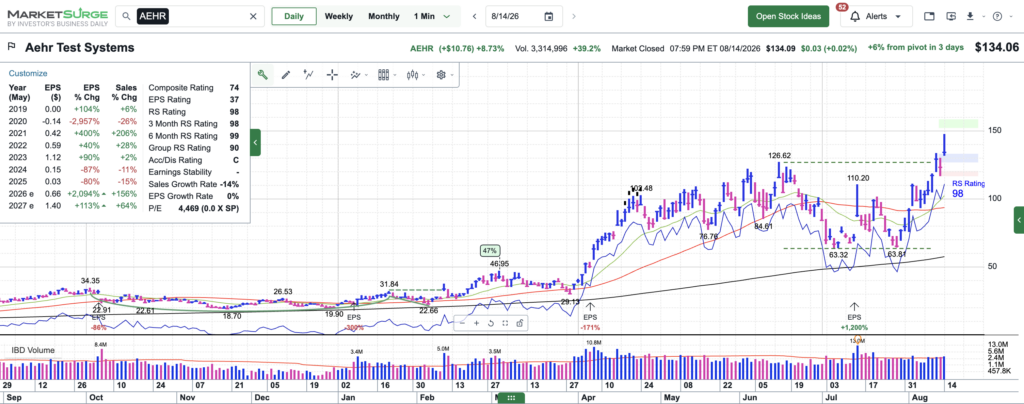Screen dimensions: 1024x404
Task: Switch to the Monthly chart tab
Action: [383, 16]
